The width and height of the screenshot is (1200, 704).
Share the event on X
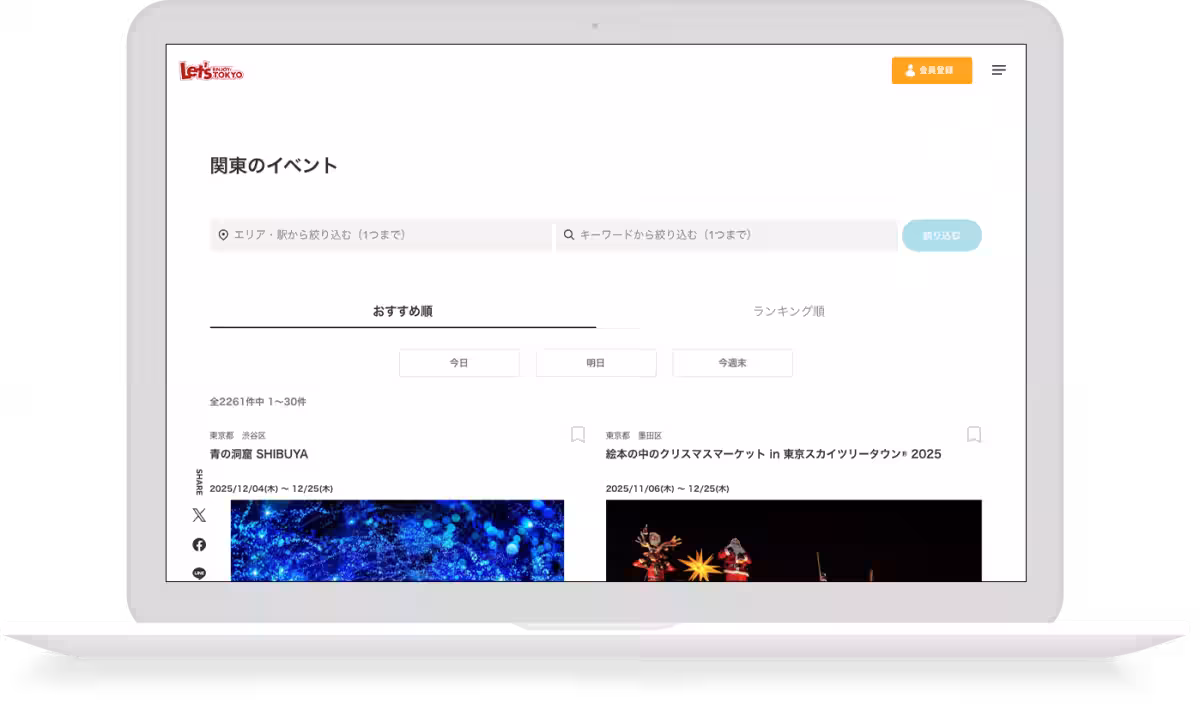[199, 516]
